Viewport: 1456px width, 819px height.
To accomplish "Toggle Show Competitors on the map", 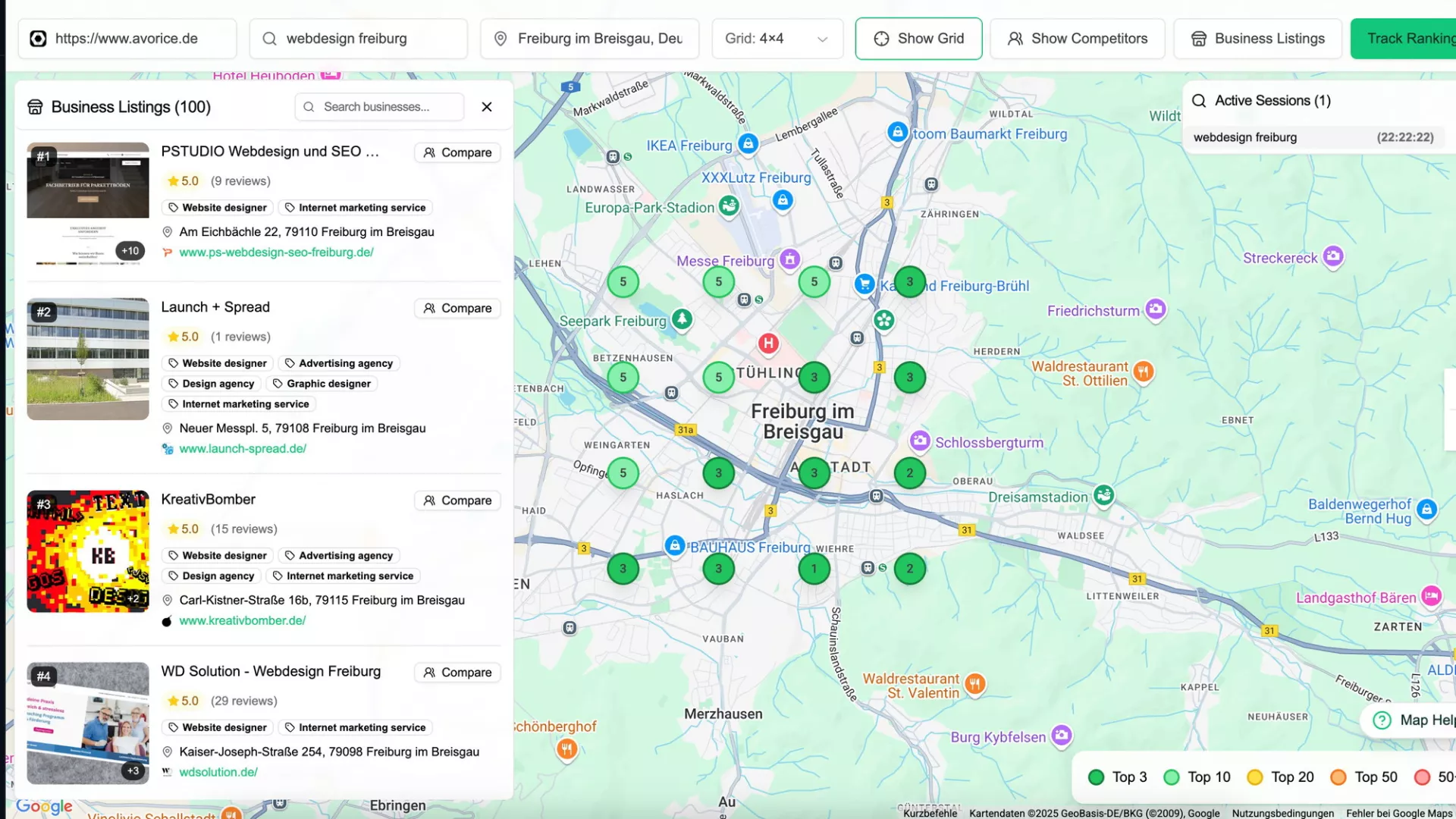I will (x=1077, y=39).
